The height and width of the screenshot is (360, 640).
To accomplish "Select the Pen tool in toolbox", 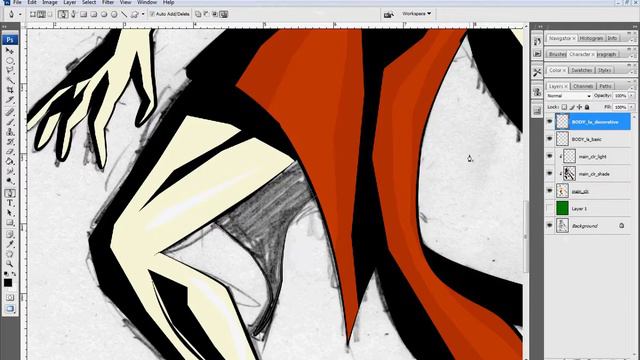I will pos(10,193).
